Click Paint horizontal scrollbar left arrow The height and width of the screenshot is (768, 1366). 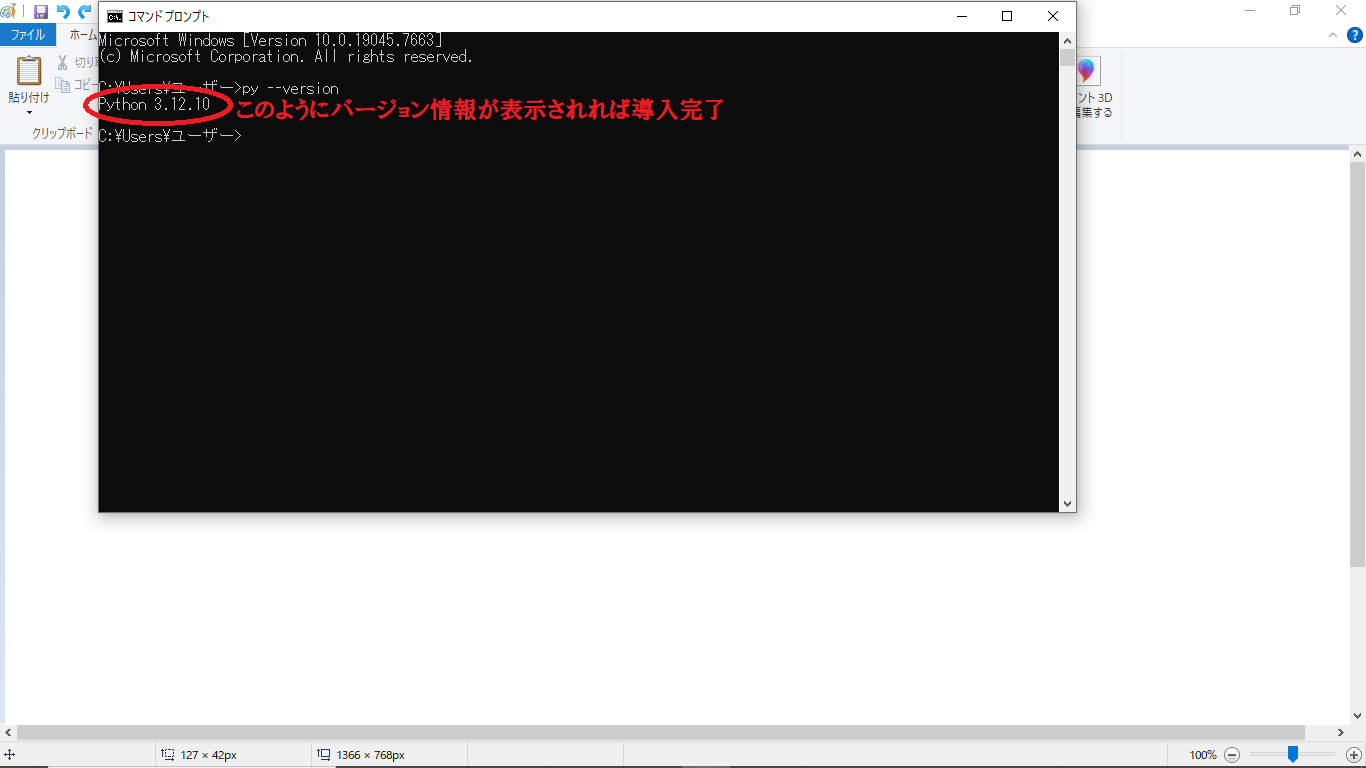8,733
